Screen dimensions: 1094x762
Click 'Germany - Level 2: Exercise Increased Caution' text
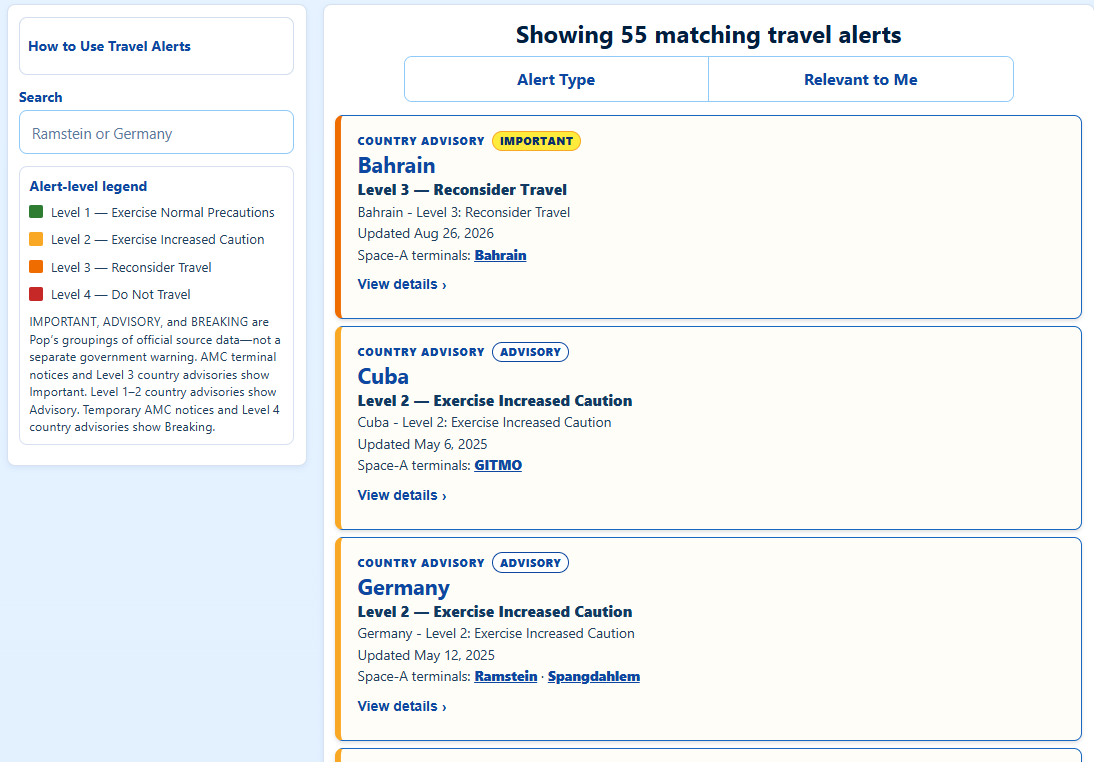tap(496, 633)
